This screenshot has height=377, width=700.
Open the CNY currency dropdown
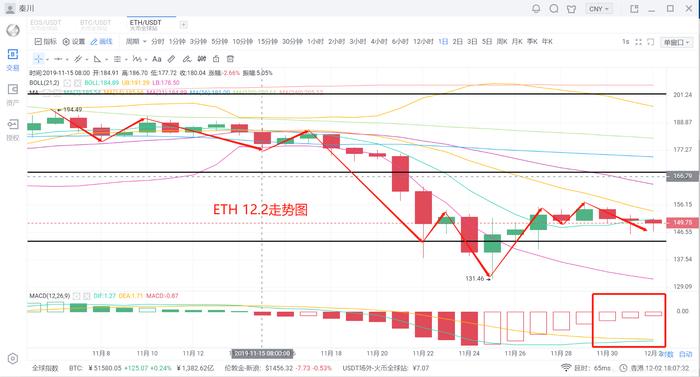click(599, 8)
